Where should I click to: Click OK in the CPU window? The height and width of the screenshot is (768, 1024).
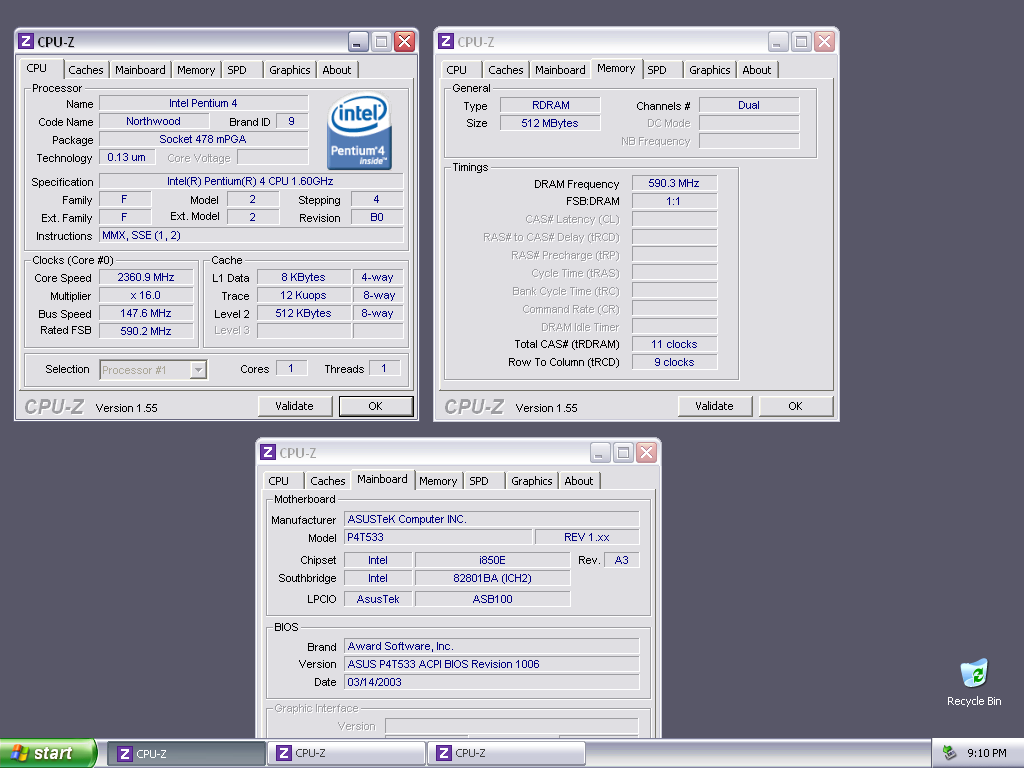click(x=376, y=406)
